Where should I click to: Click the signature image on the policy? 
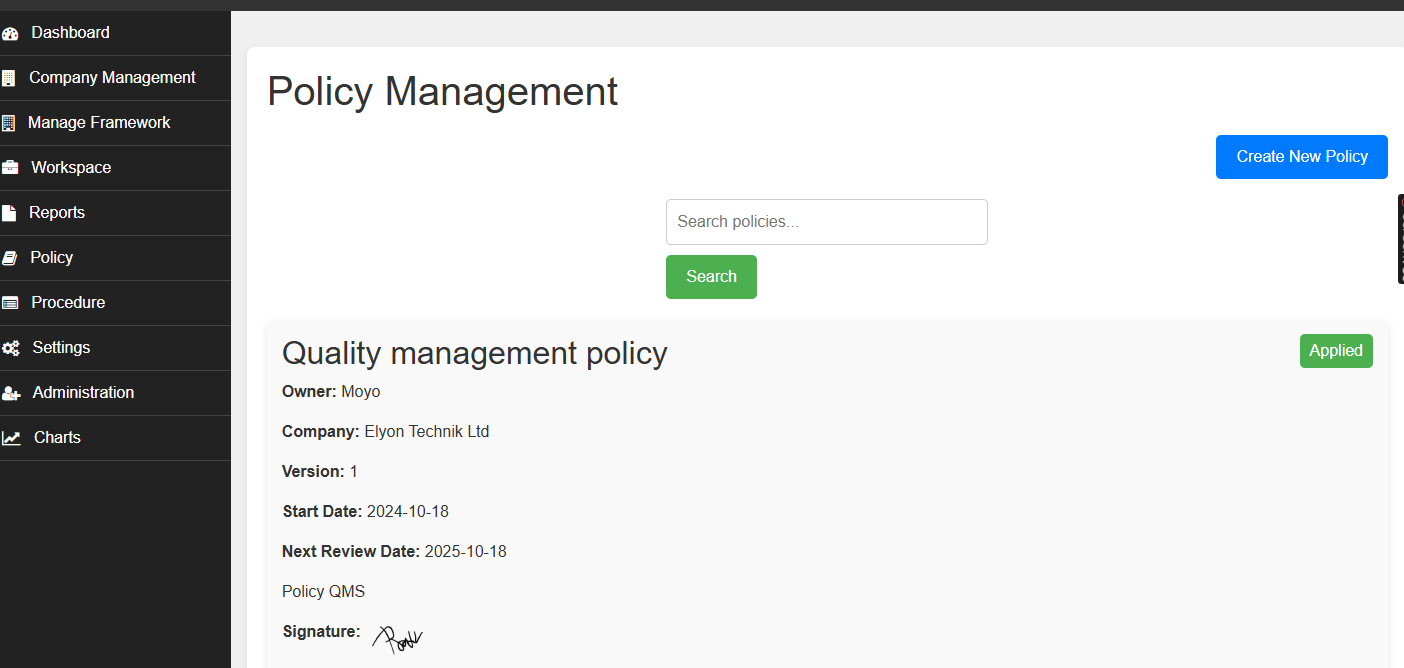coord(397,636)
